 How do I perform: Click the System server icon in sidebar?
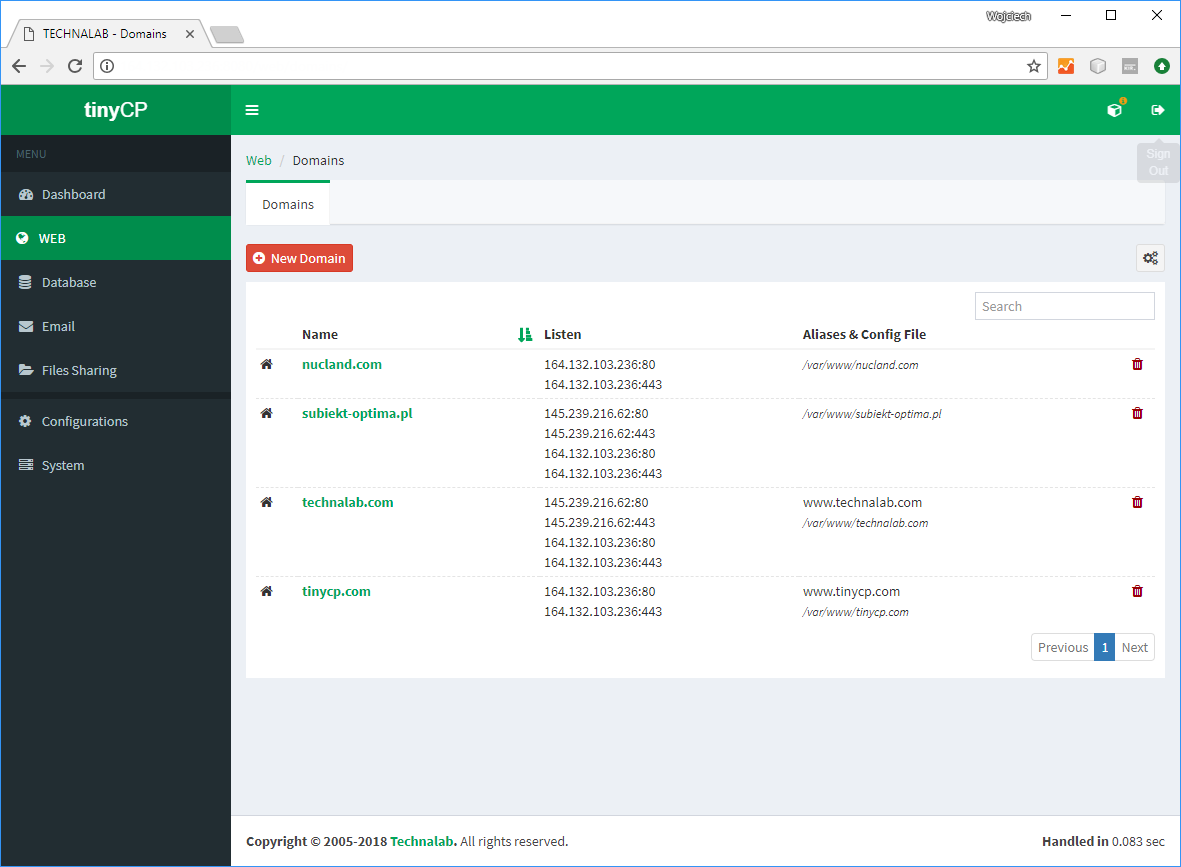click(26, 465)
